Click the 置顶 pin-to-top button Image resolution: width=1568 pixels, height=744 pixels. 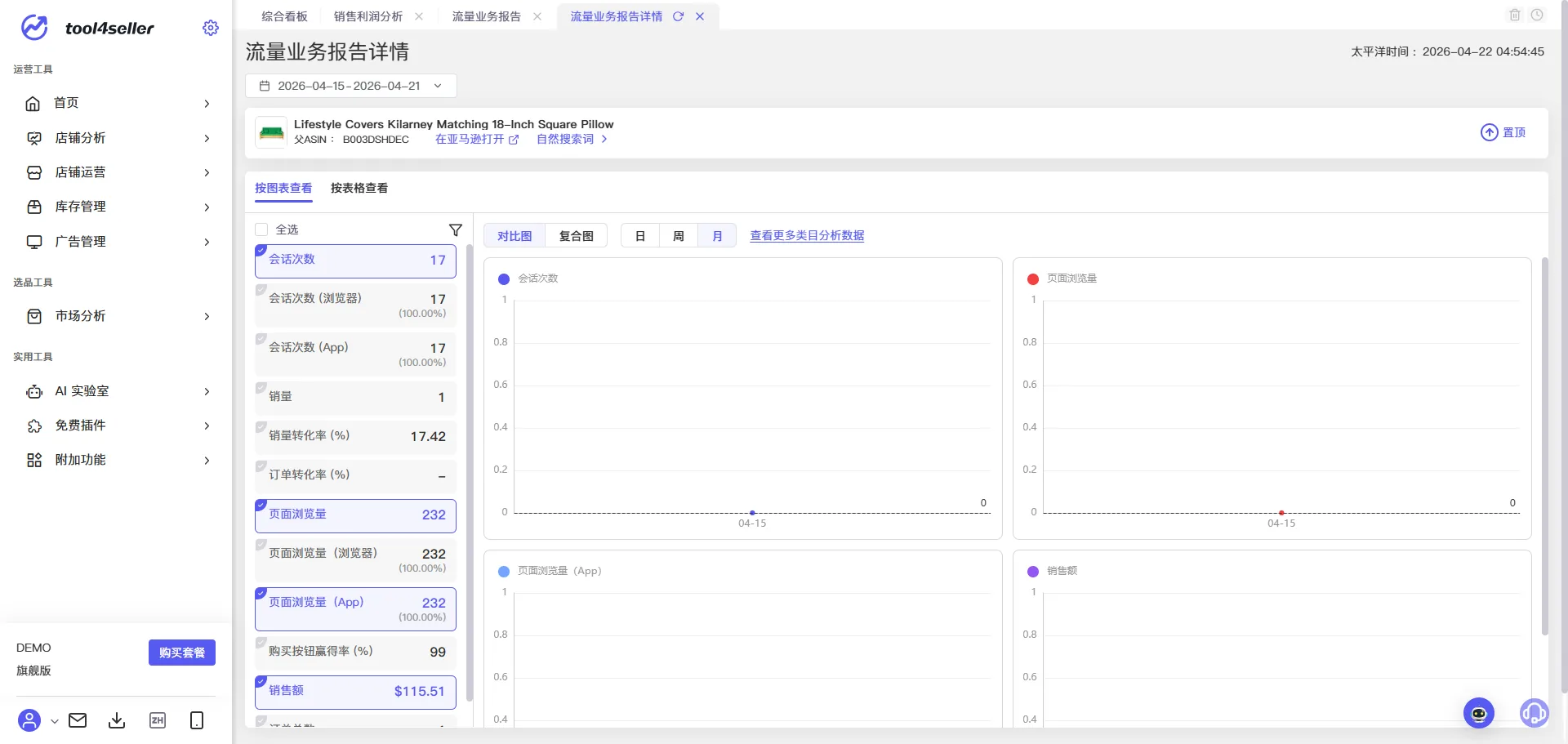click(x=1503, y=132)
